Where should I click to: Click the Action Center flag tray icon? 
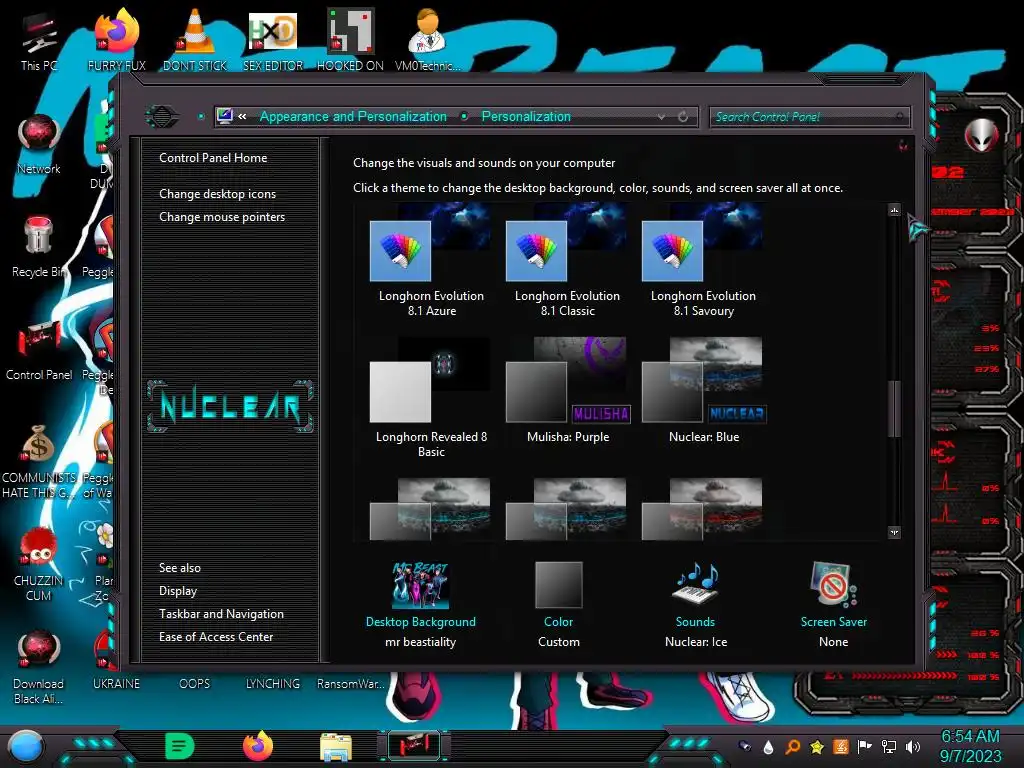click(865, 746)
